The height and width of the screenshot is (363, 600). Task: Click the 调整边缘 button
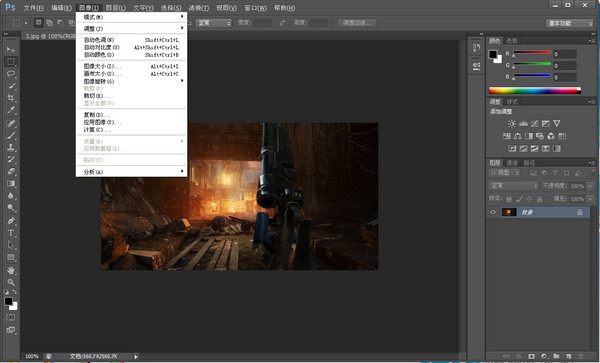tap(357, 23)
